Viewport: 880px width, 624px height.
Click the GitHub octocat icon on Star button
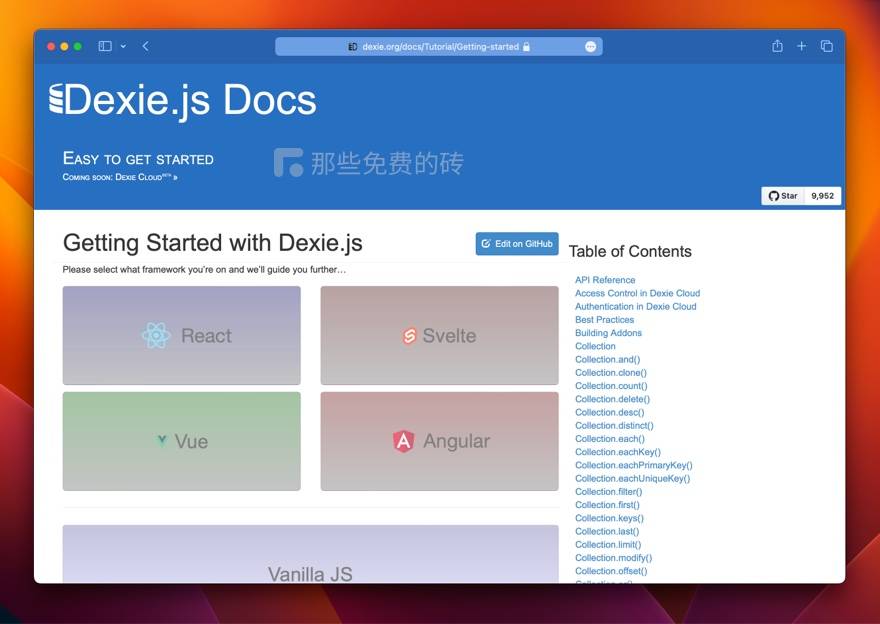[x=774, y=196]
